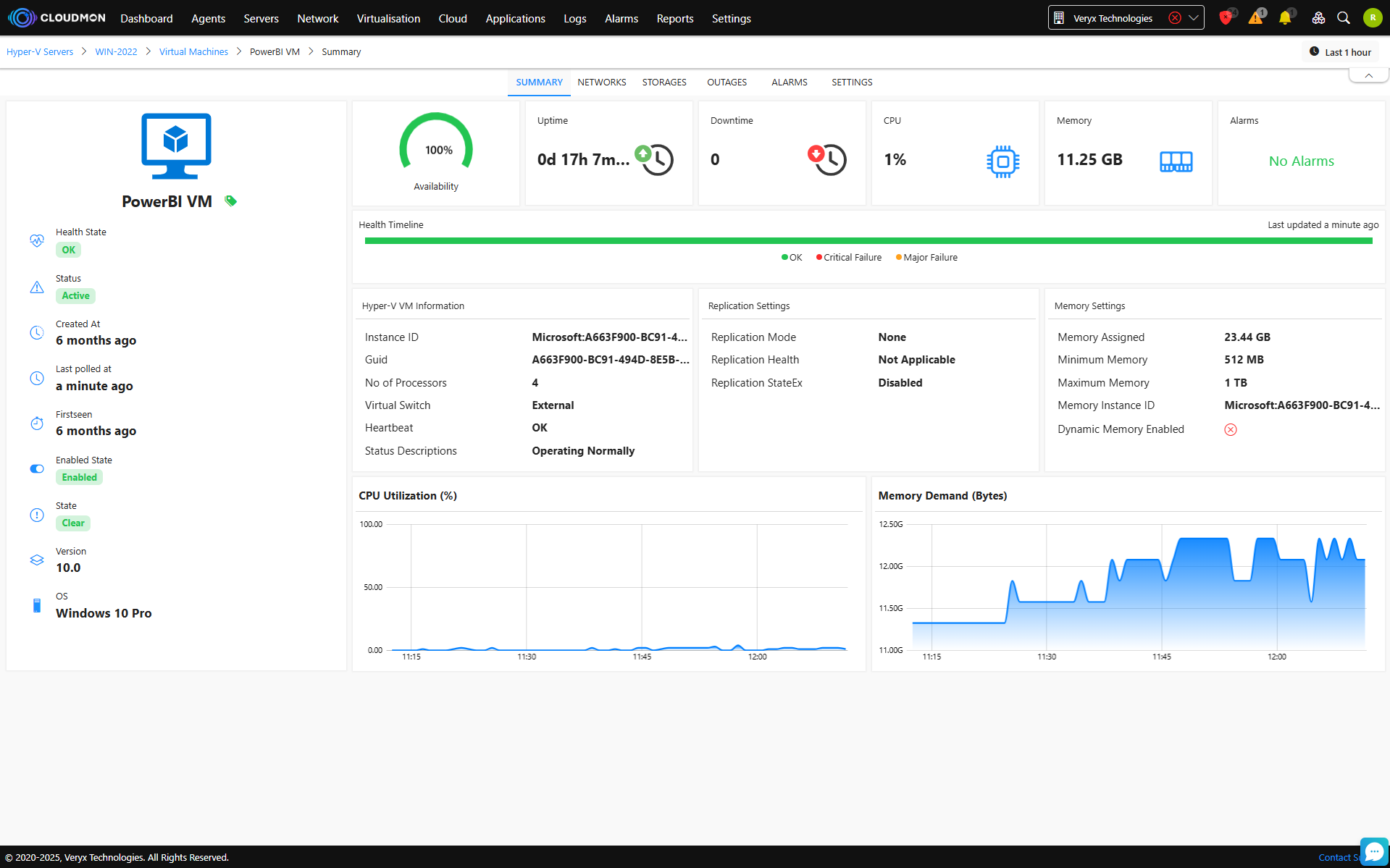Click the search magnifier icon

(1344, 18)
